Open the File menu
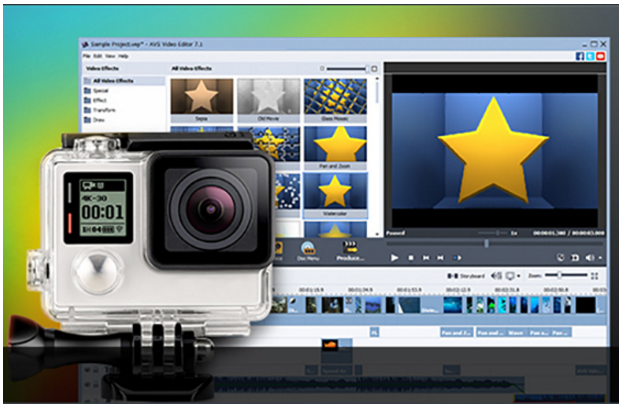621x409 pixels. (x=86, y=56)
